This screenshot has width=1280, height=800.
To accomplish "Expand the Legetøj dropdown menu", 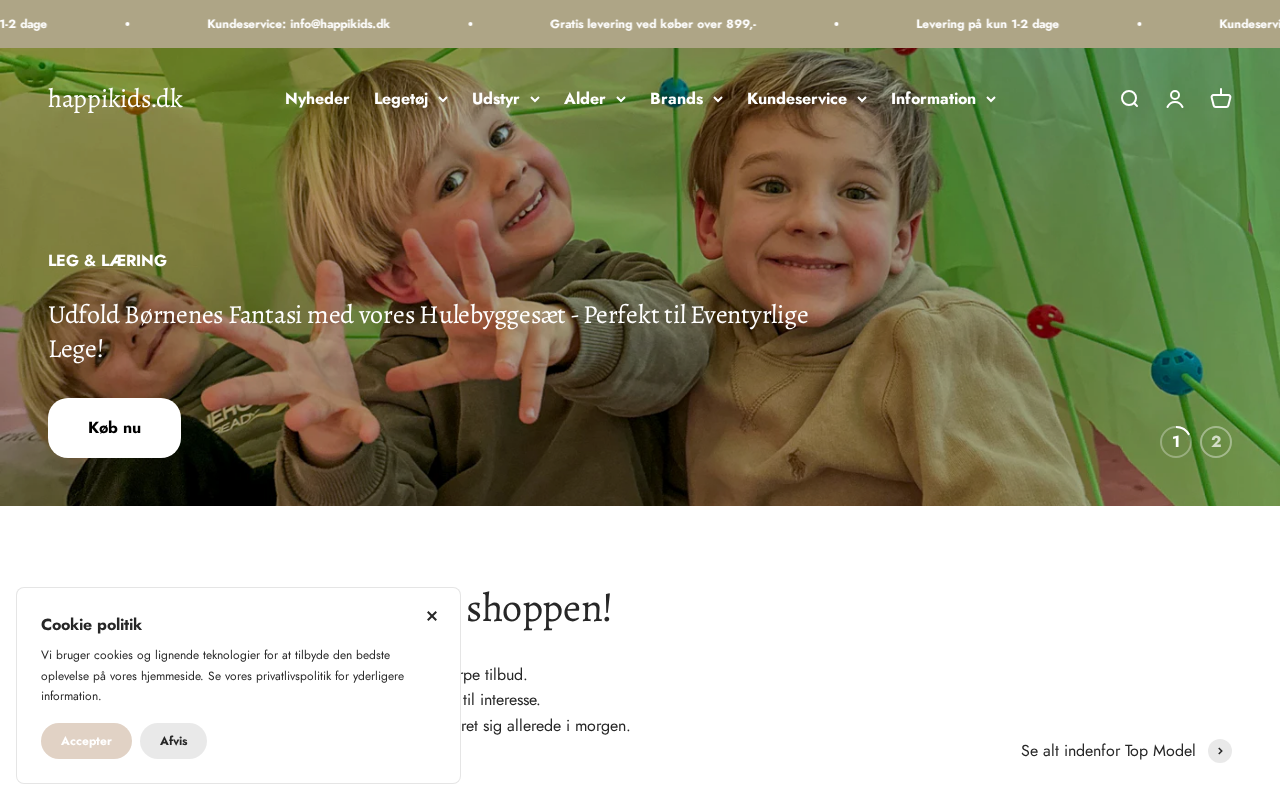I will tap(411, 99).
